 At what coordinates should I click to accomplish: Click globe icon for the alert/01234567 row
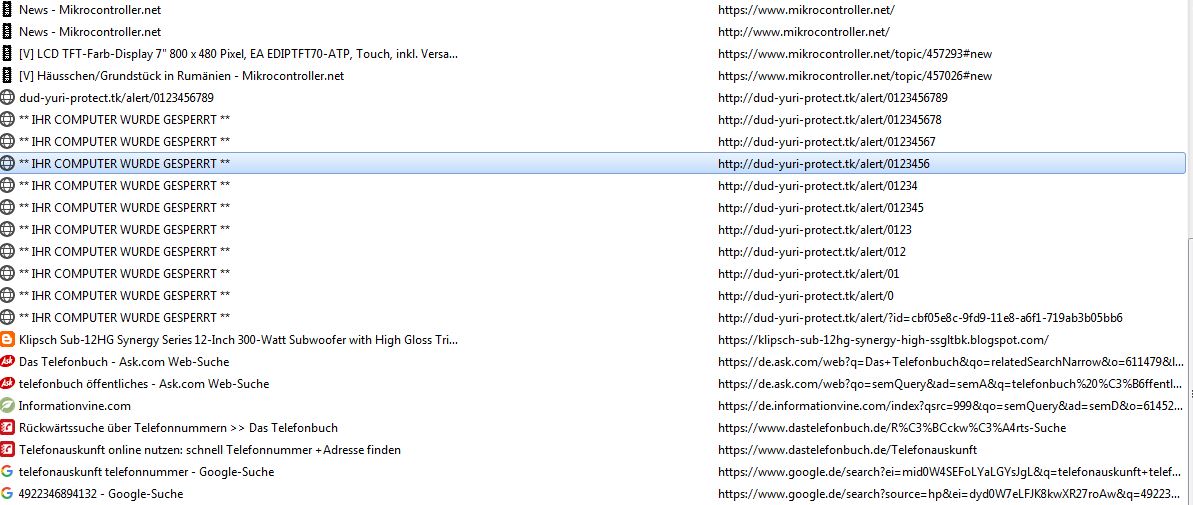click(x=8, y=141)
